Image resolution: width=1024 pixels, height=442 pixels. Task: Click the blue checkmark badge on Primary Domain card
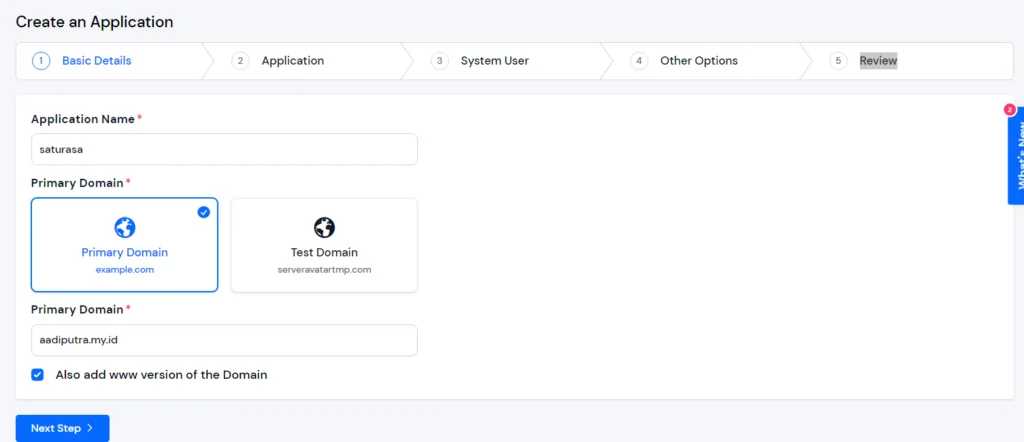point(204,212)
